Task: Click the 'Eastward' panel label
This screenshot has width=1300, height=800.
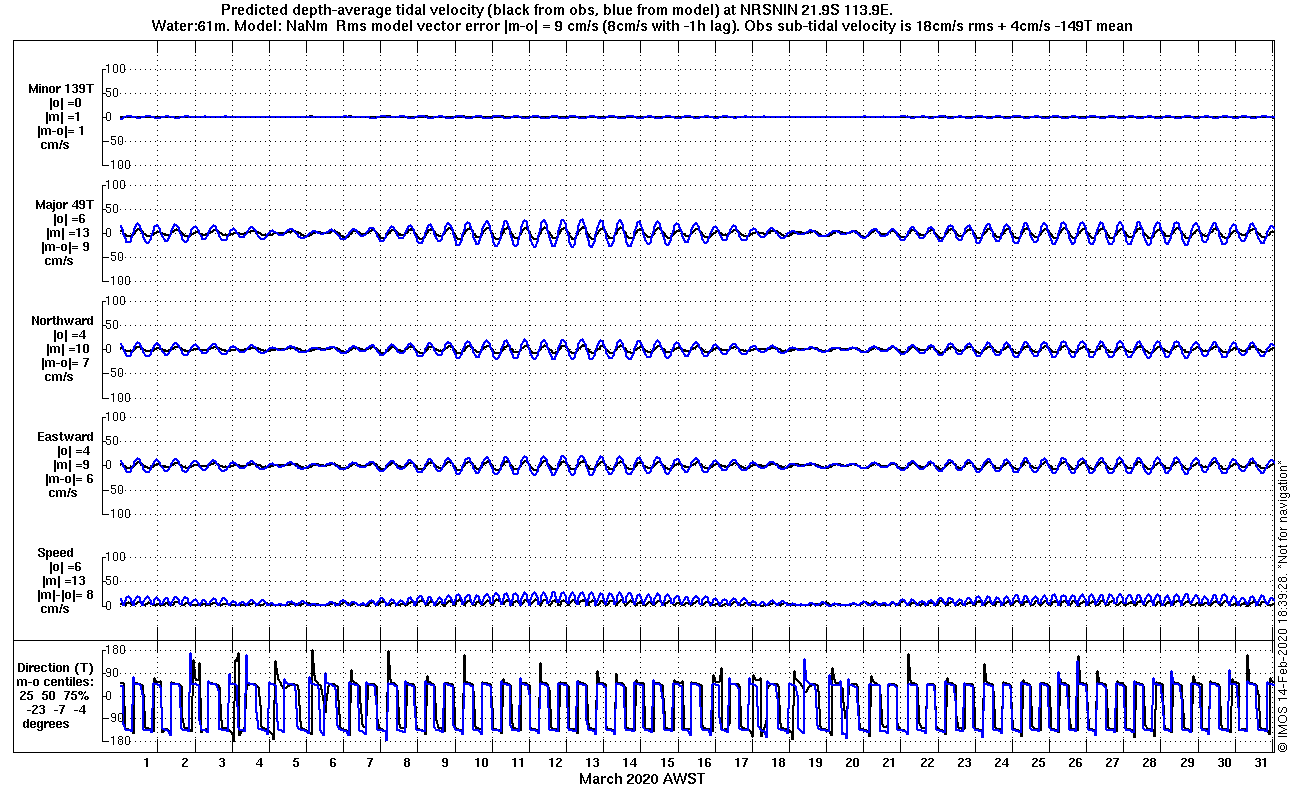Action: pos(65,437)
